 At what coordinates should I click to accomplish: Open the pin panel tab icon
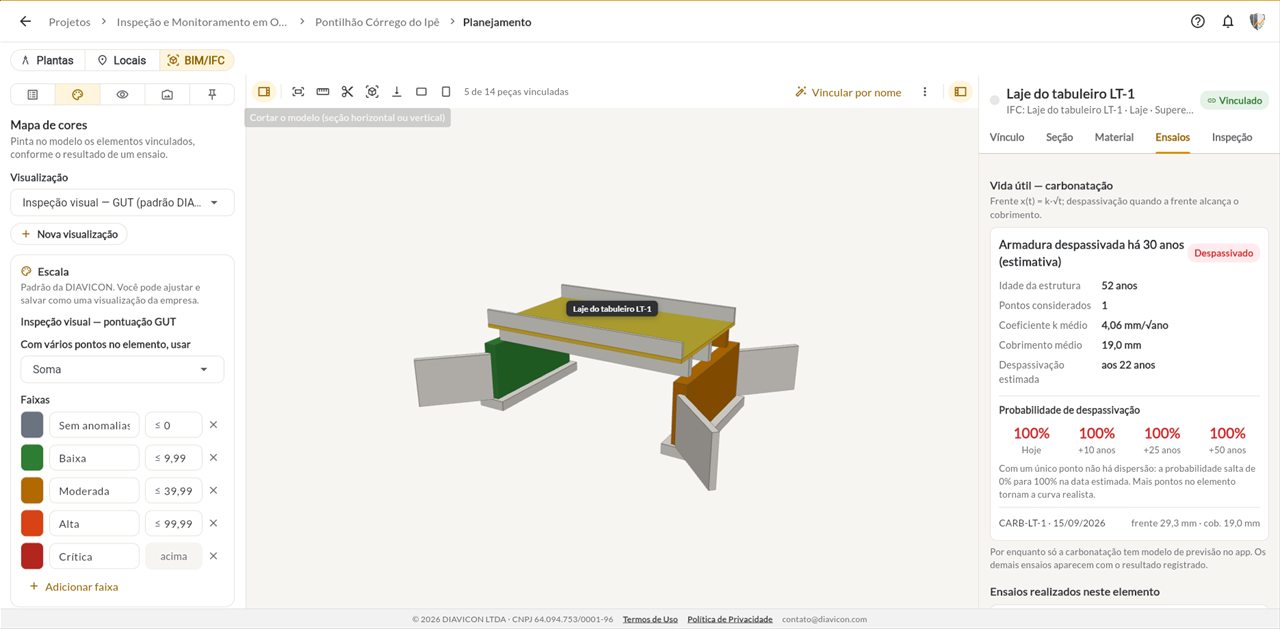pos(212,94)
